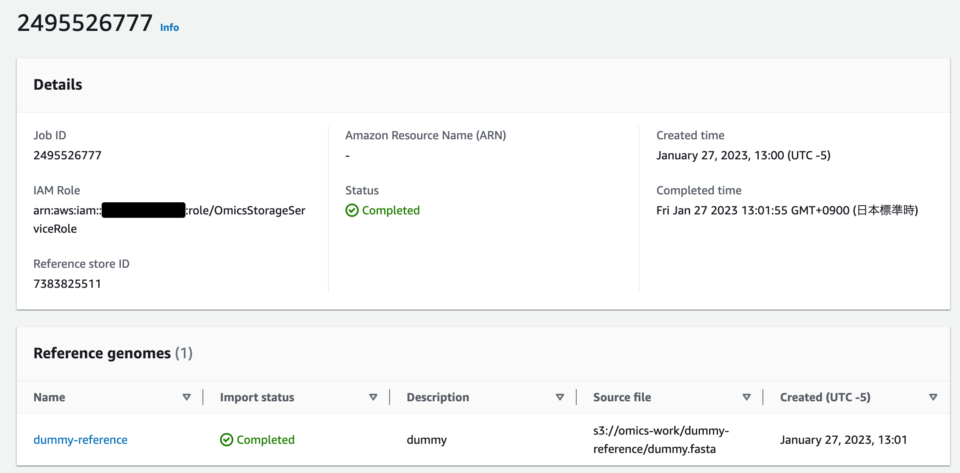Click the dummy description cell
The image size is (960, 473).
(x=427, y=440)
